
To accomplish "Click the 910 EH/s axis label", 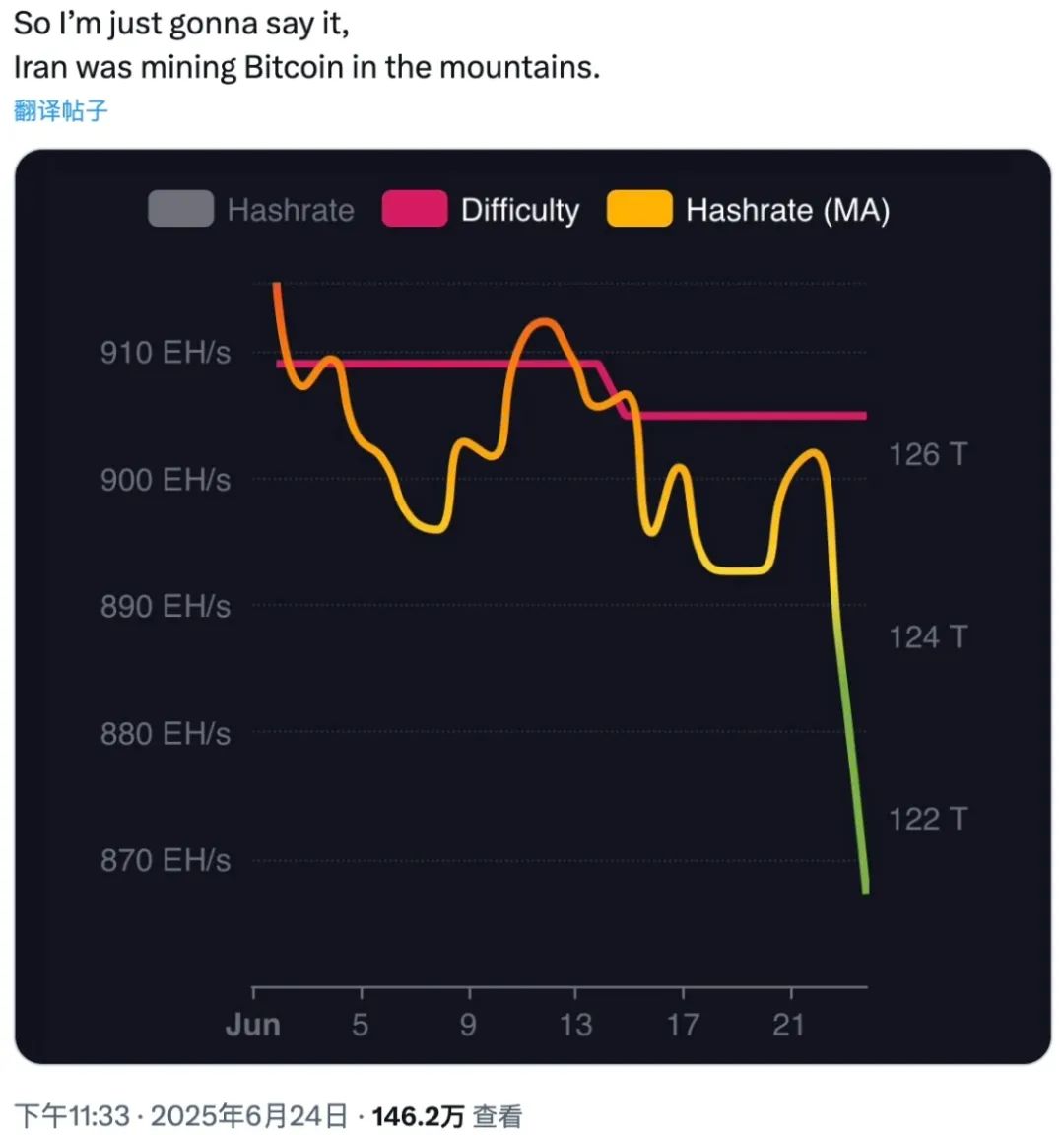I will (166, 353).
